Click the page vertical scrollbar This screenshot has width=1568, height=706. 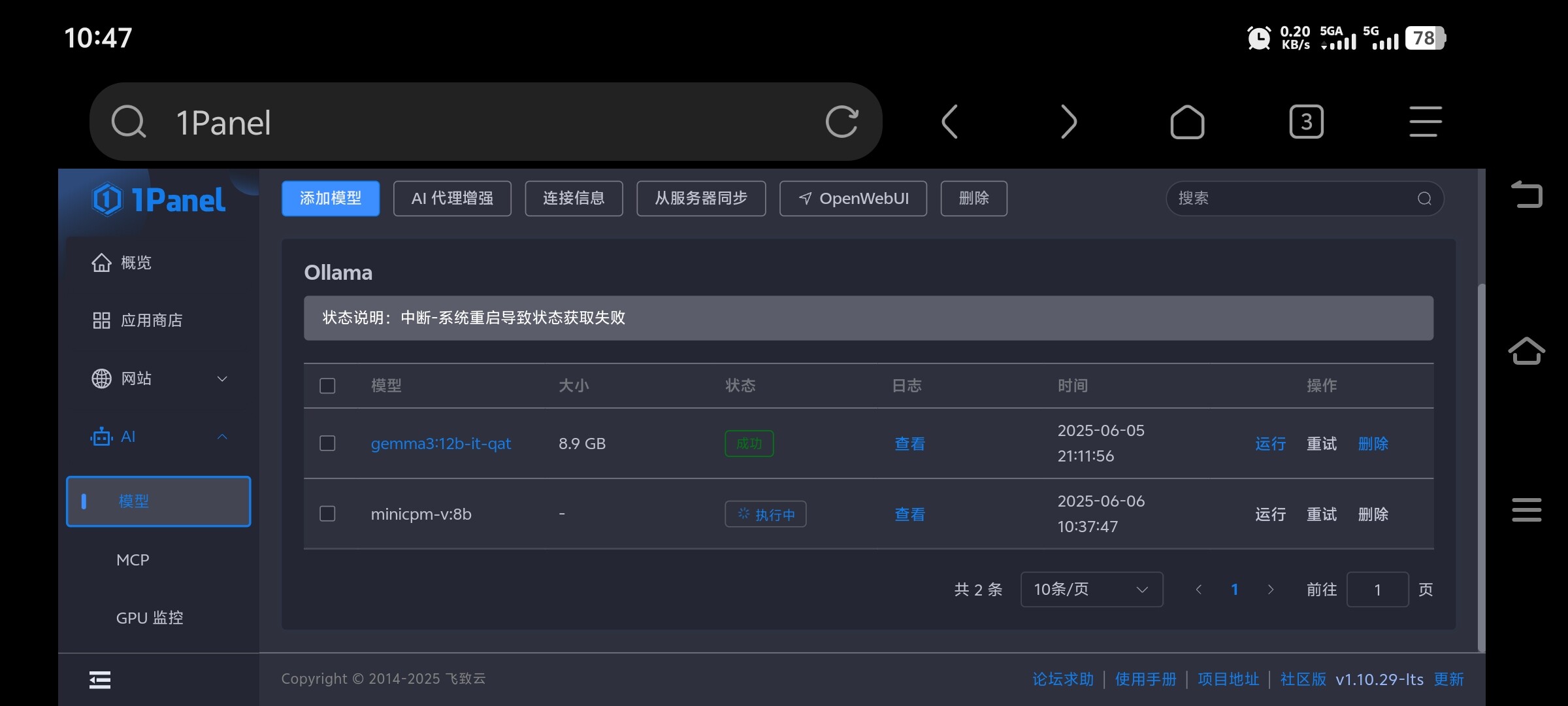click(1481, 467)
